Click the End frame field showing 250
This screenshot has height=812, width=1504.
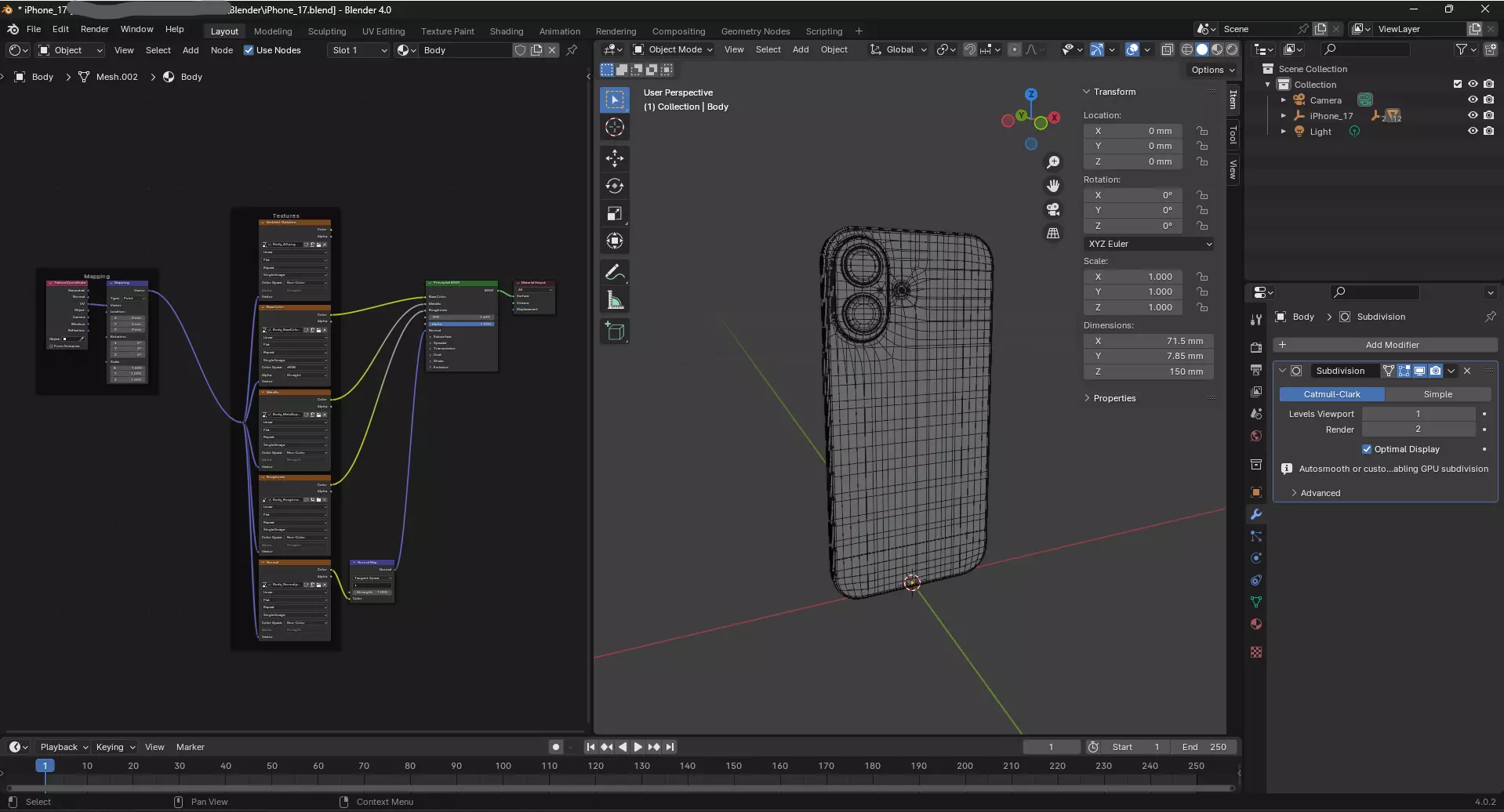1204,747
